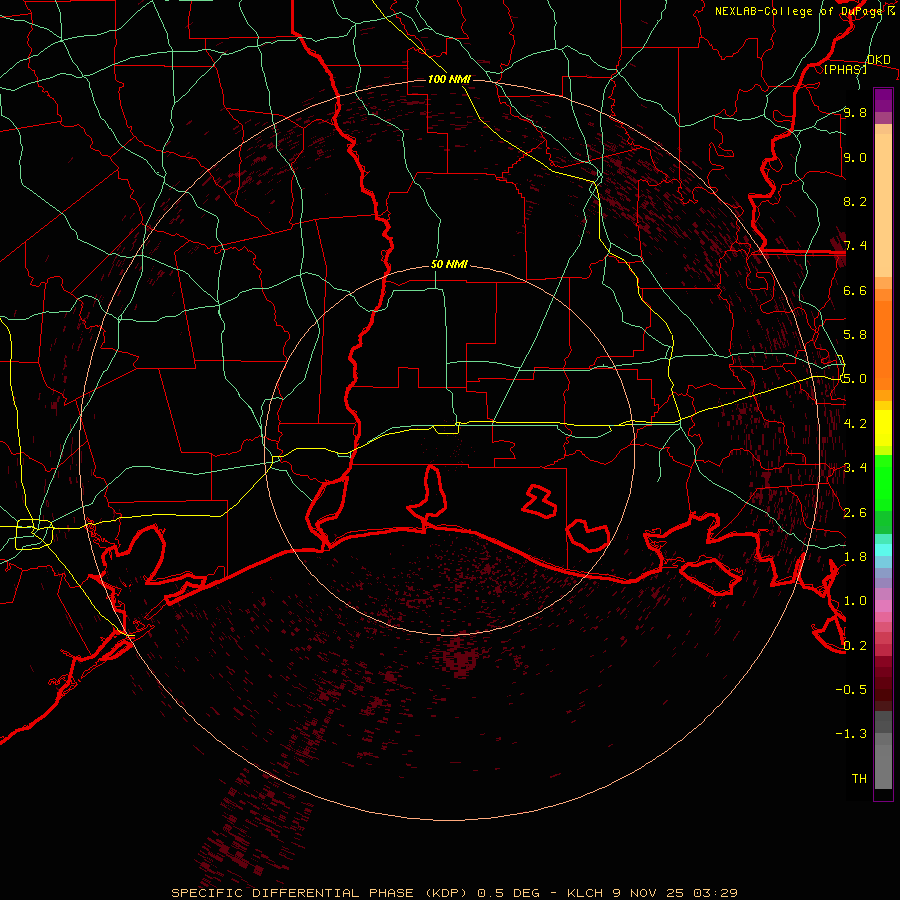
Task: Click the 7.4 value on the color scale
Action: coord(855,246)
